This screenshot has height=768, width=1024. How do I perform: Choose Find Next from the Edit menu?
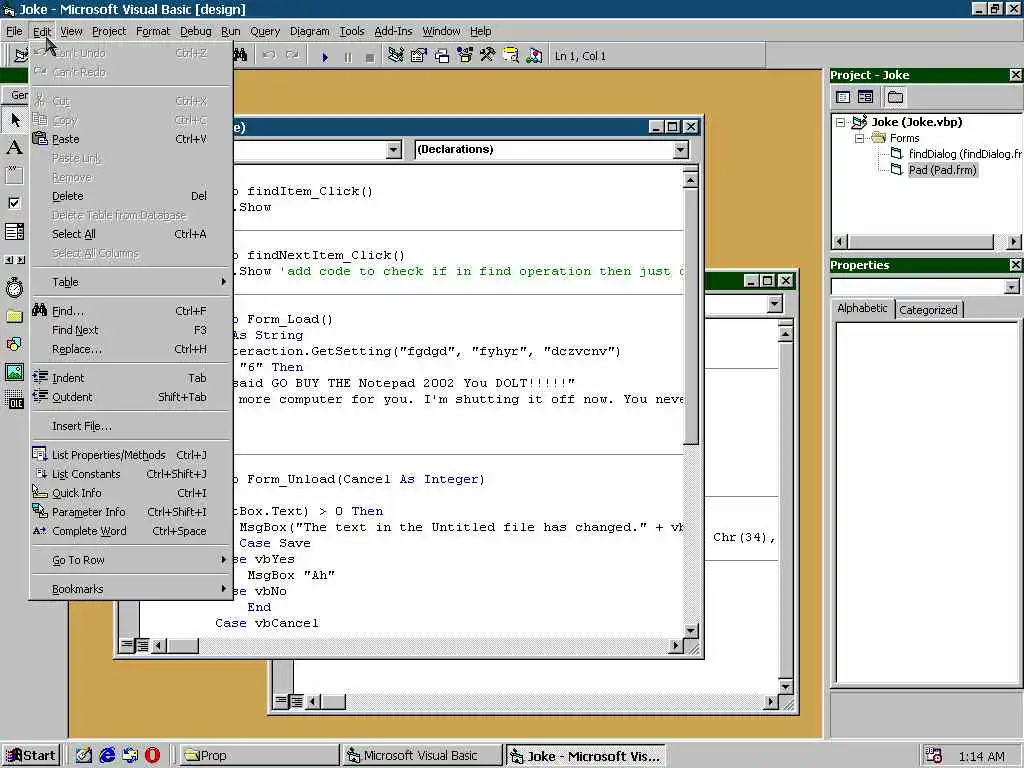coord(131,330)
